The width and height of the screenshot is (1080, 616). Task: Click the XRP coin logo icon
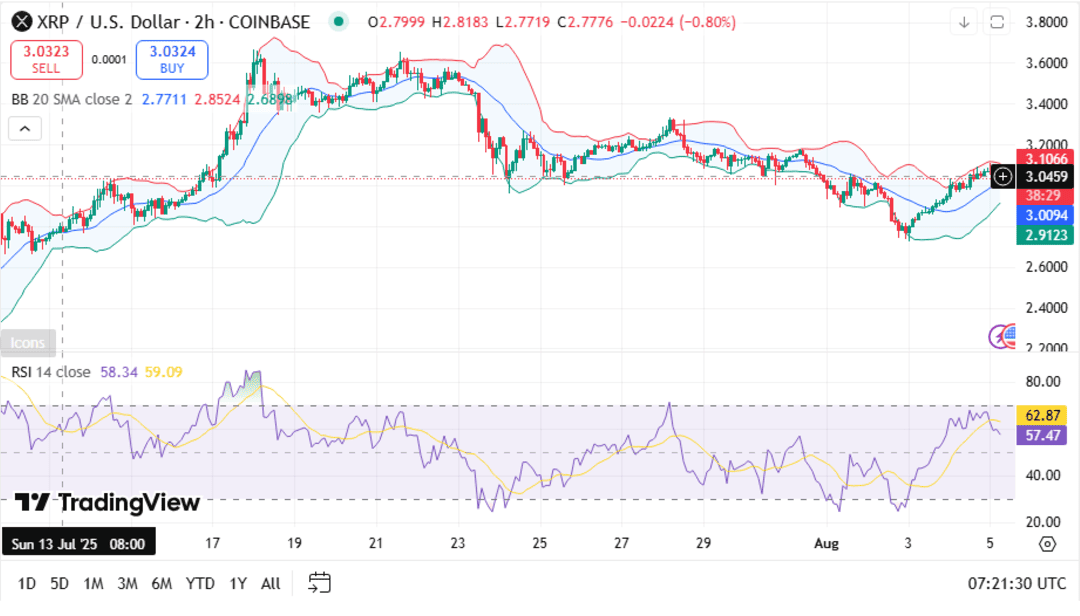pyautogui.click(x=20, y=22)
